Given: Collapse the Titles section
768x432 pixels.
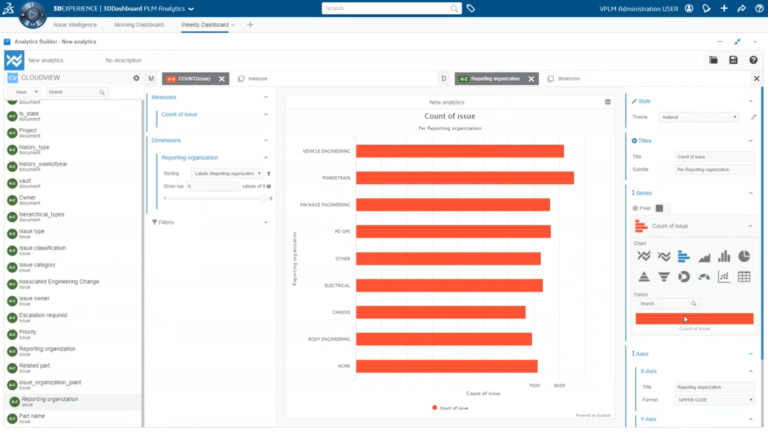Looking at the screenshot, I should [750, 141].
